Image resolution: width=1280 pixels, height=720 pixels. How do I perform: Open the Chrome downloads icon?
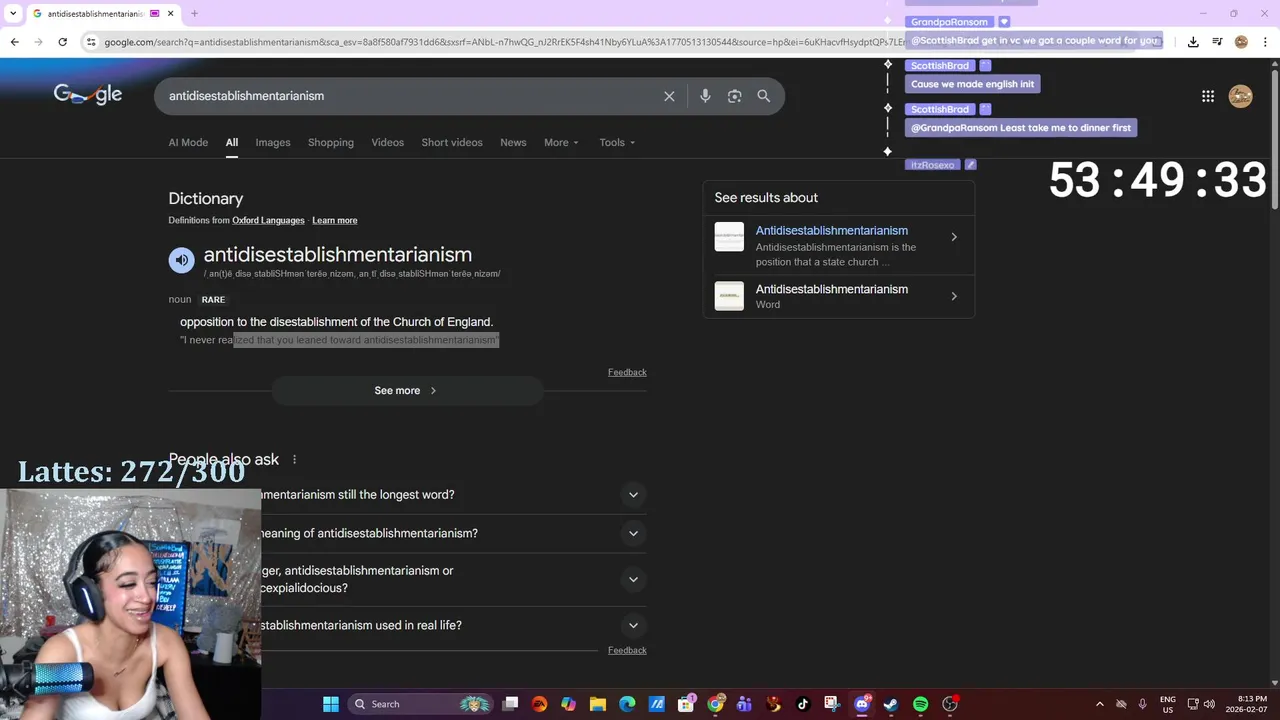[x=1193, y=42]
